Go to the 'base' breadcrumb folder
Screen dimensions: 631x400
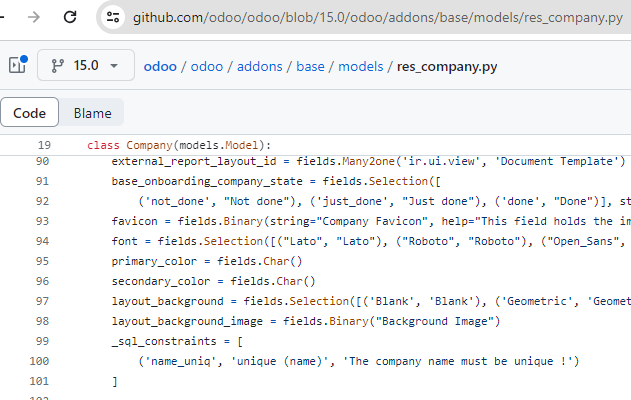click(310, 66)
